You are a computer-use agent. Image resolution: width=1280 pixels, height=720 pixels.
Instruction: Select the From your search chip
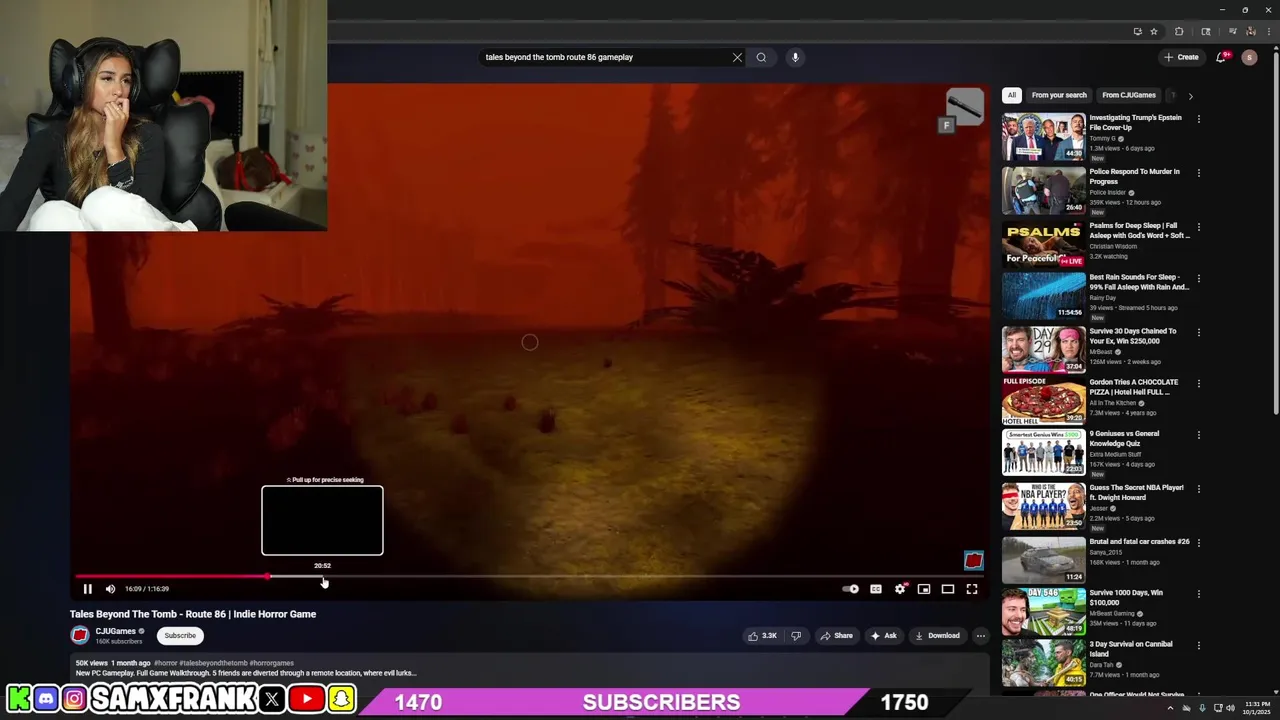(x=1059, y=95)
